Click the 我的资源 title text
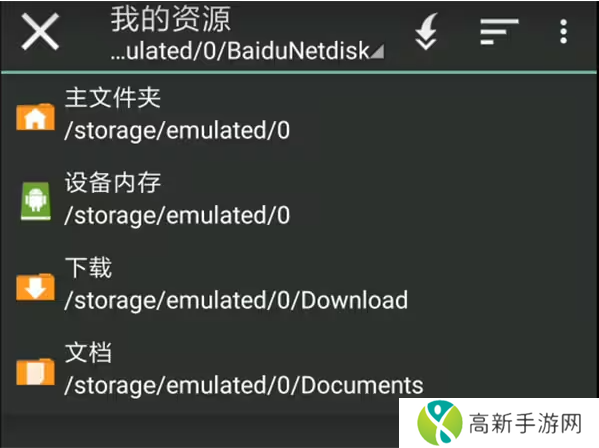Viewport: 599px width, 448px height. (171, 19)
